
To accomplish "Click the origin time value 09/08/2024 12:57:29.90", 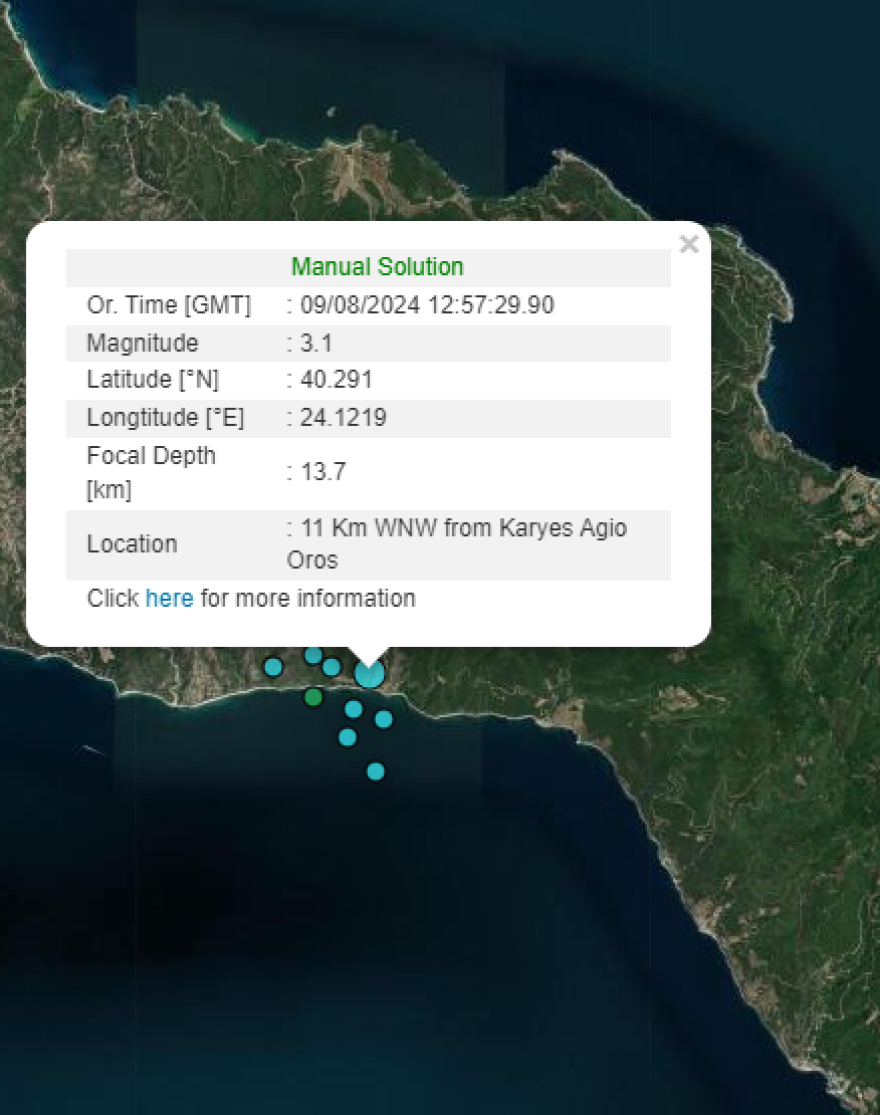I will [427, 305].
